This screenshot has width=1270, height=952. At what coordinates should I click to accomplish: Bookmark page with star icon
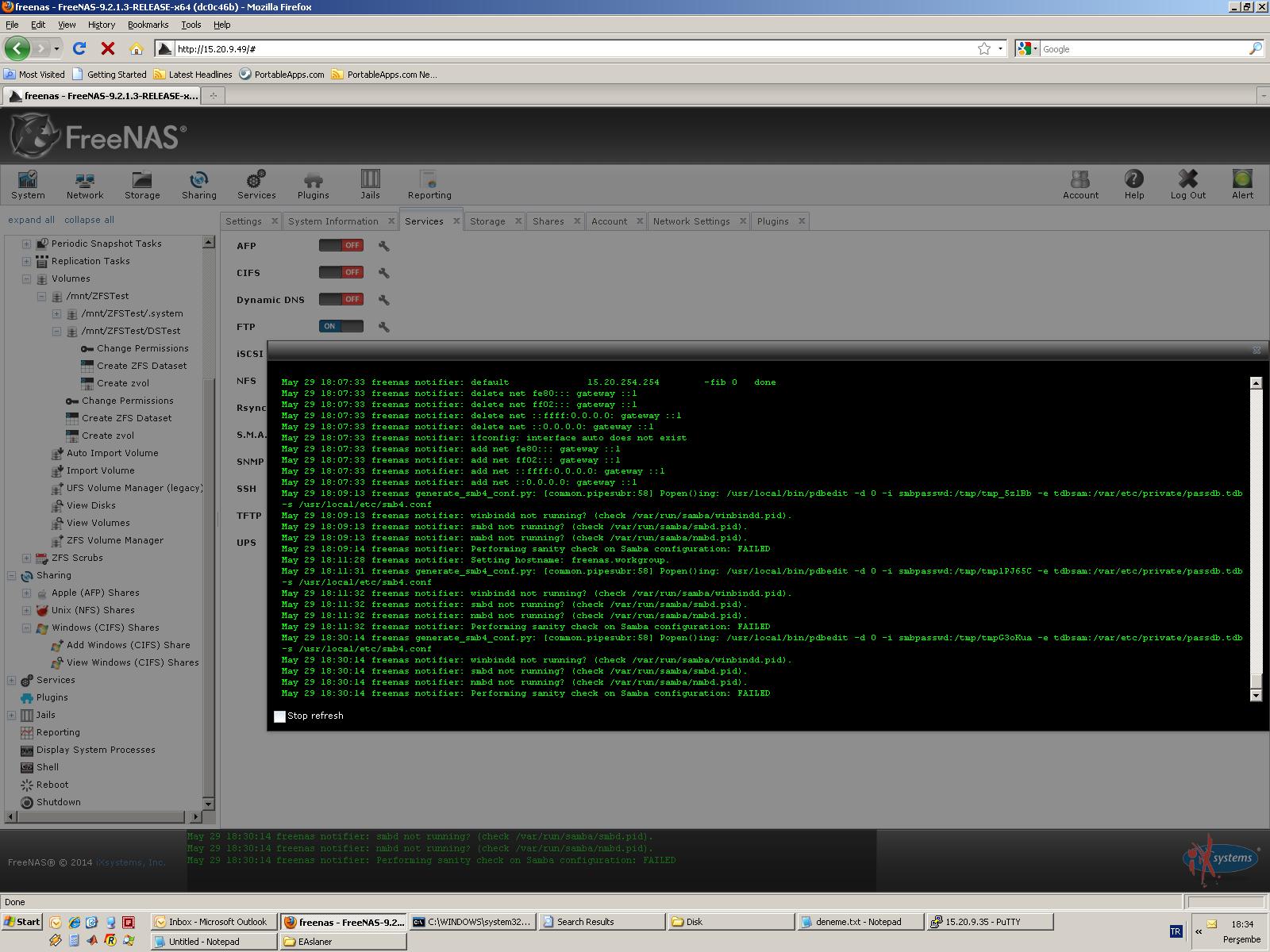click(984, 48)
